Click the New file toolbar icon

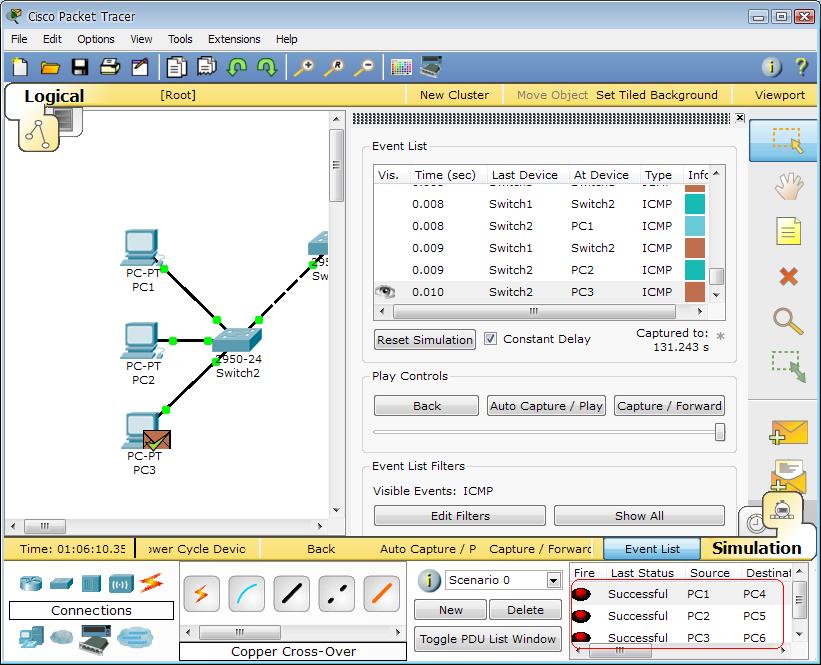(x=20, y=68)
